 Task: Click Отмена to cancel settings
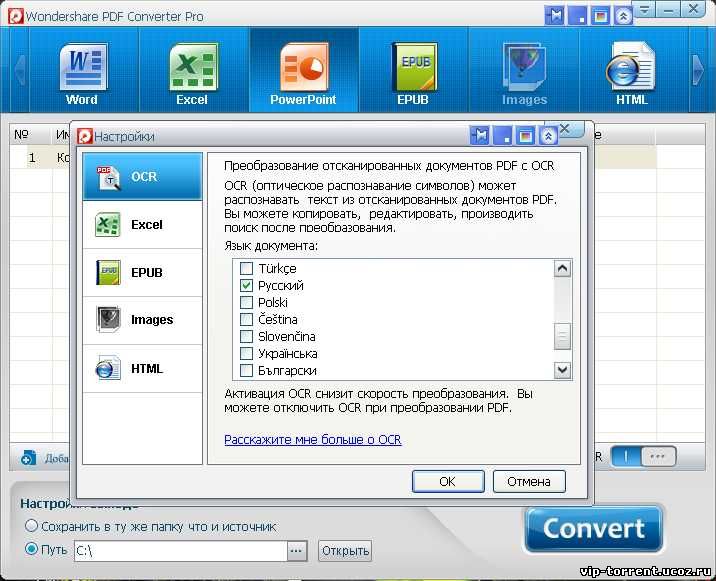(x=529, y=481)
